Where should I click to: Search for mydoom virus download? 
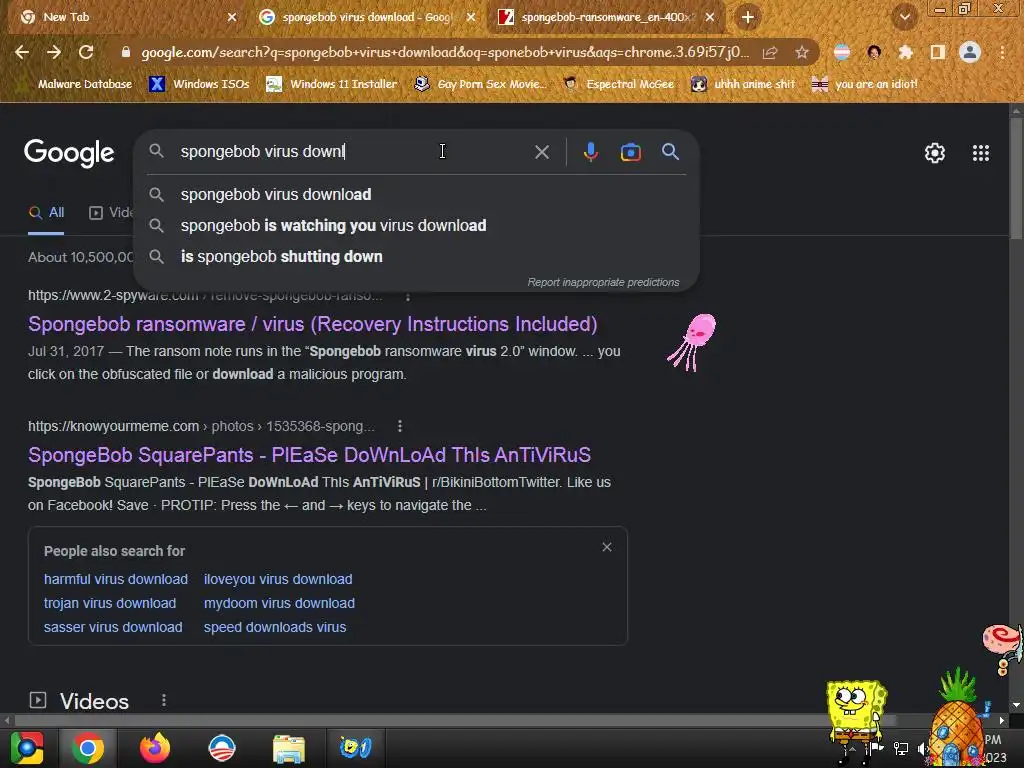coord(279,603)
